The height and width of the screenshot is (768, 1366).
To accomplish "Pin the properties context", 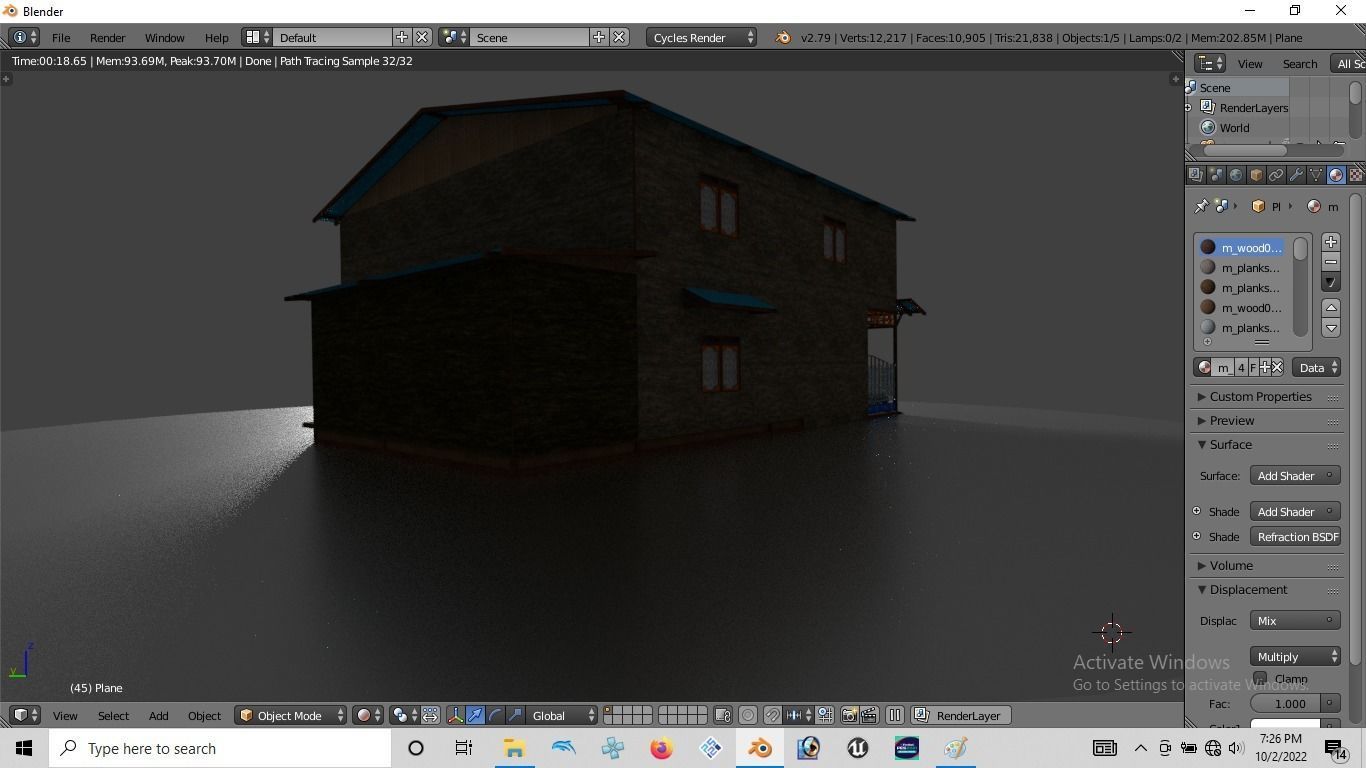I will [1201, 206].
